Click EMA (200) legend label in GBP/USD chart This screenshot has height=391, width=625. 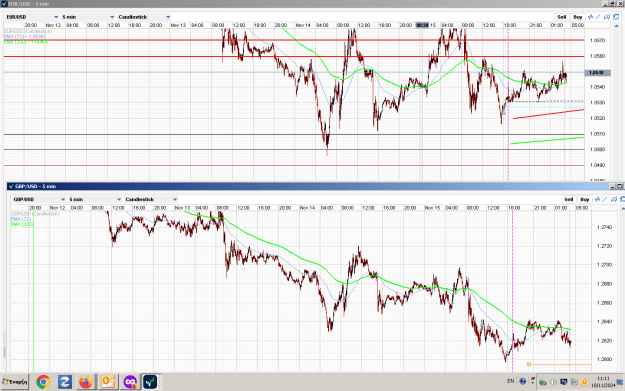tap(22, 224)
